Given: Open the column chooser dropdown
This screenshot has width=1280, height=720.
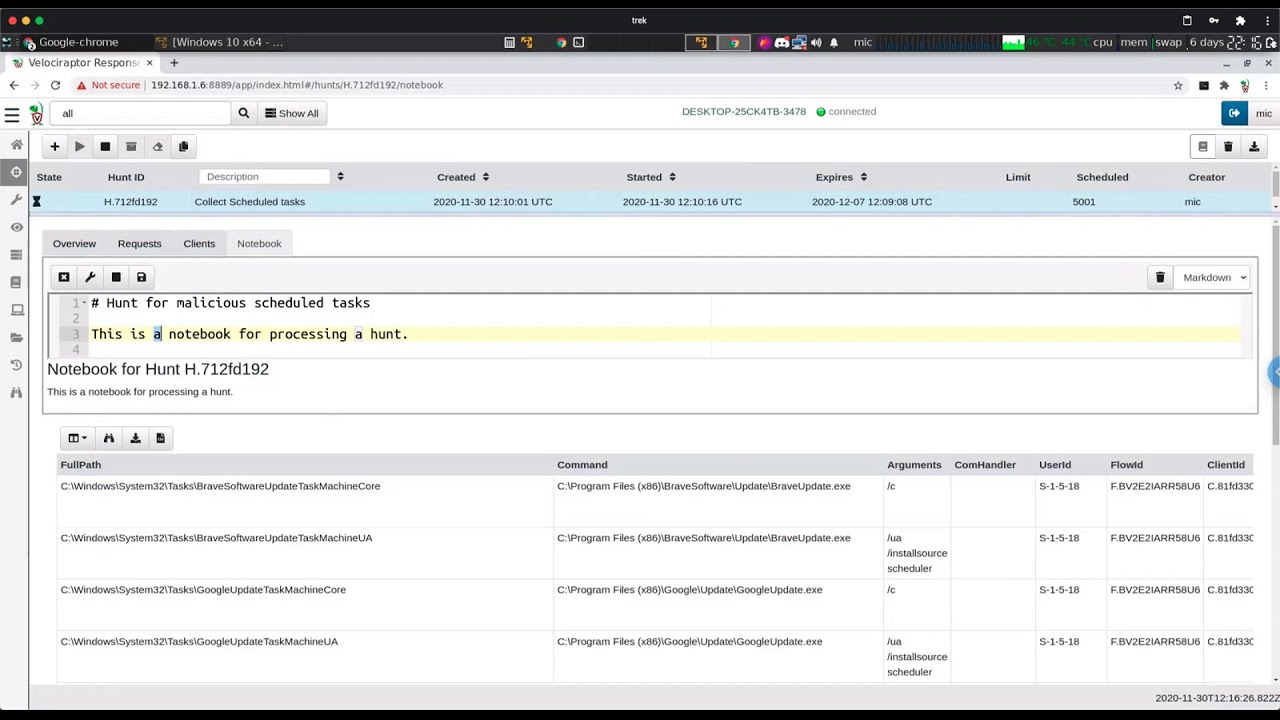Looking at the screenshot, I should coord(77,438).
